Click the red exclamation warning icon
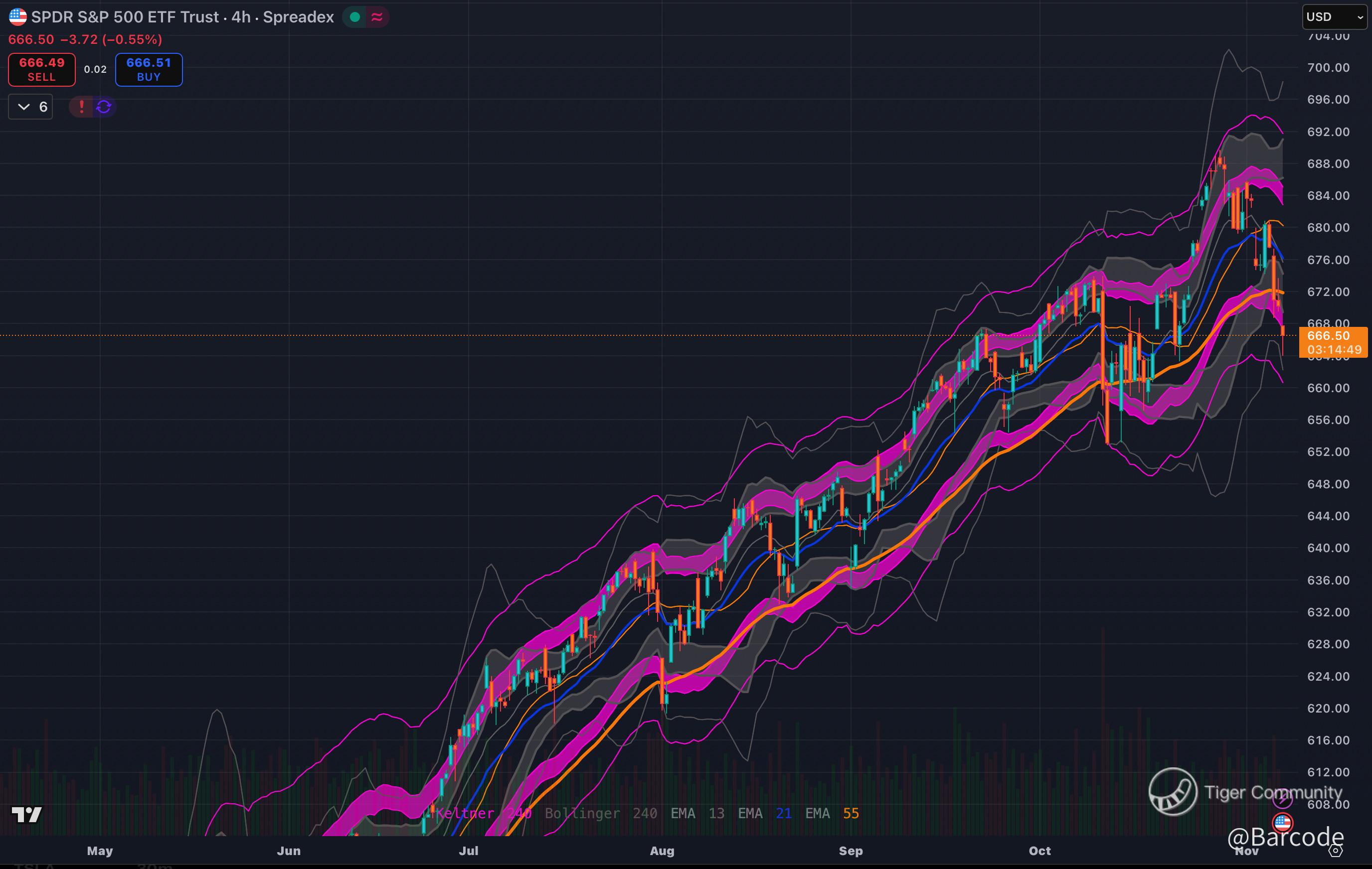 coord(81,107)
